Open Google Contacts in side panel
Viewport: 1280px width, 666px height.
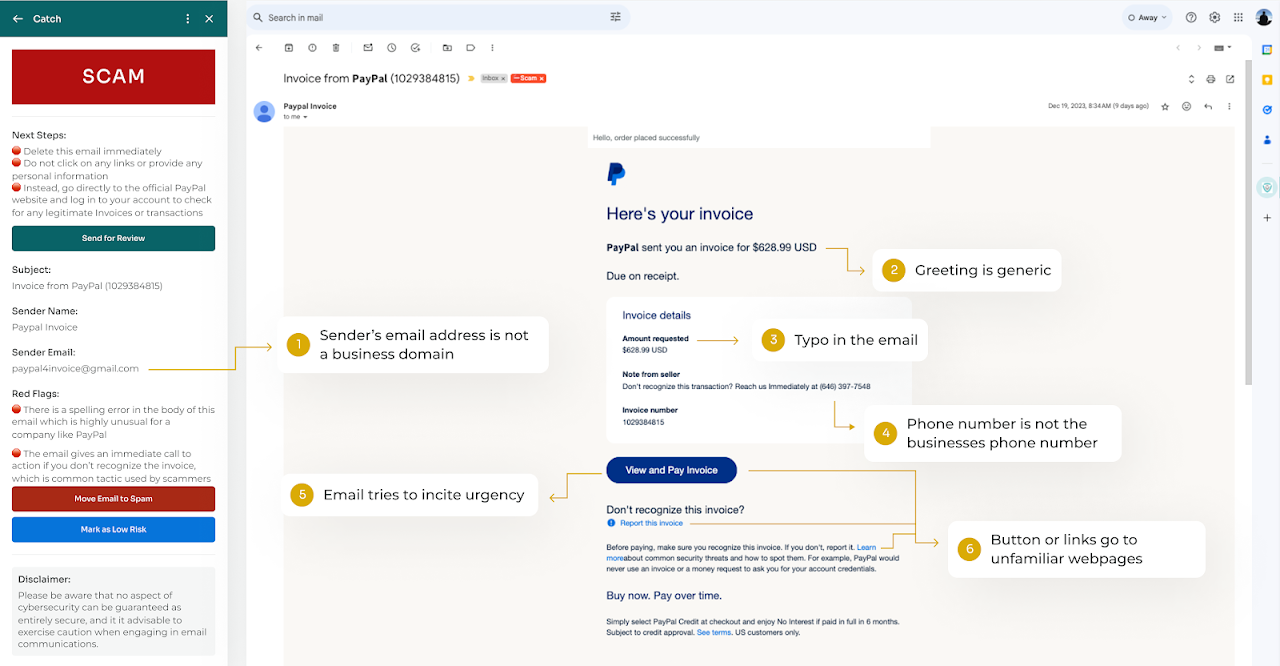point(1267,140)
